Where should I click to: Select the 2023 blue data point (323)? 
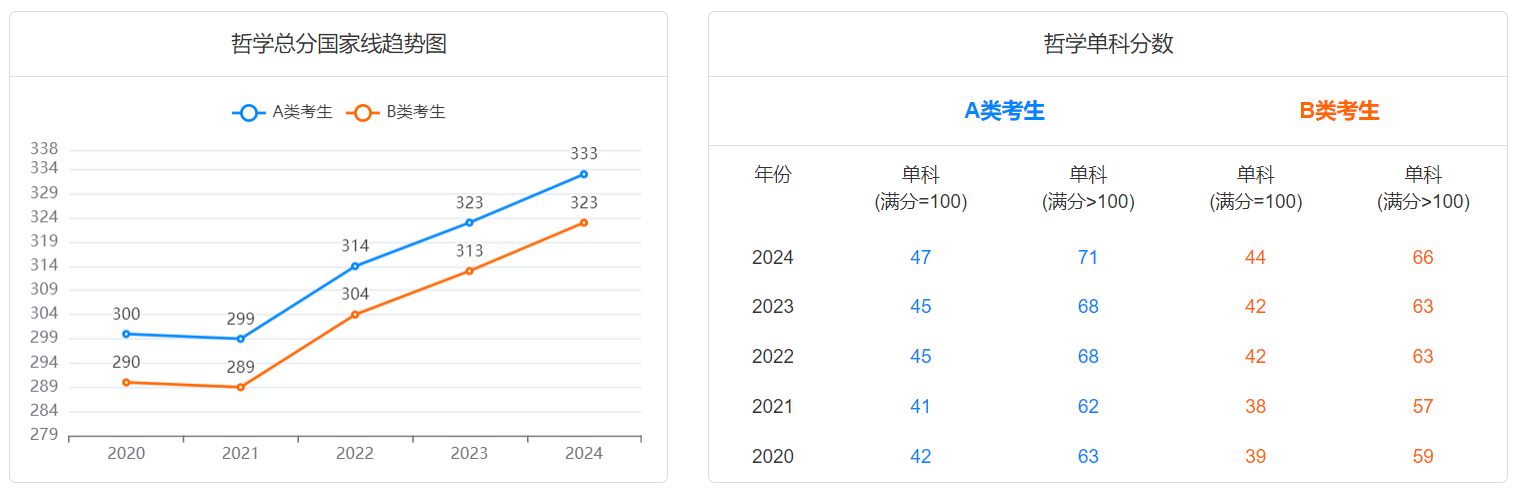[469, 222]
